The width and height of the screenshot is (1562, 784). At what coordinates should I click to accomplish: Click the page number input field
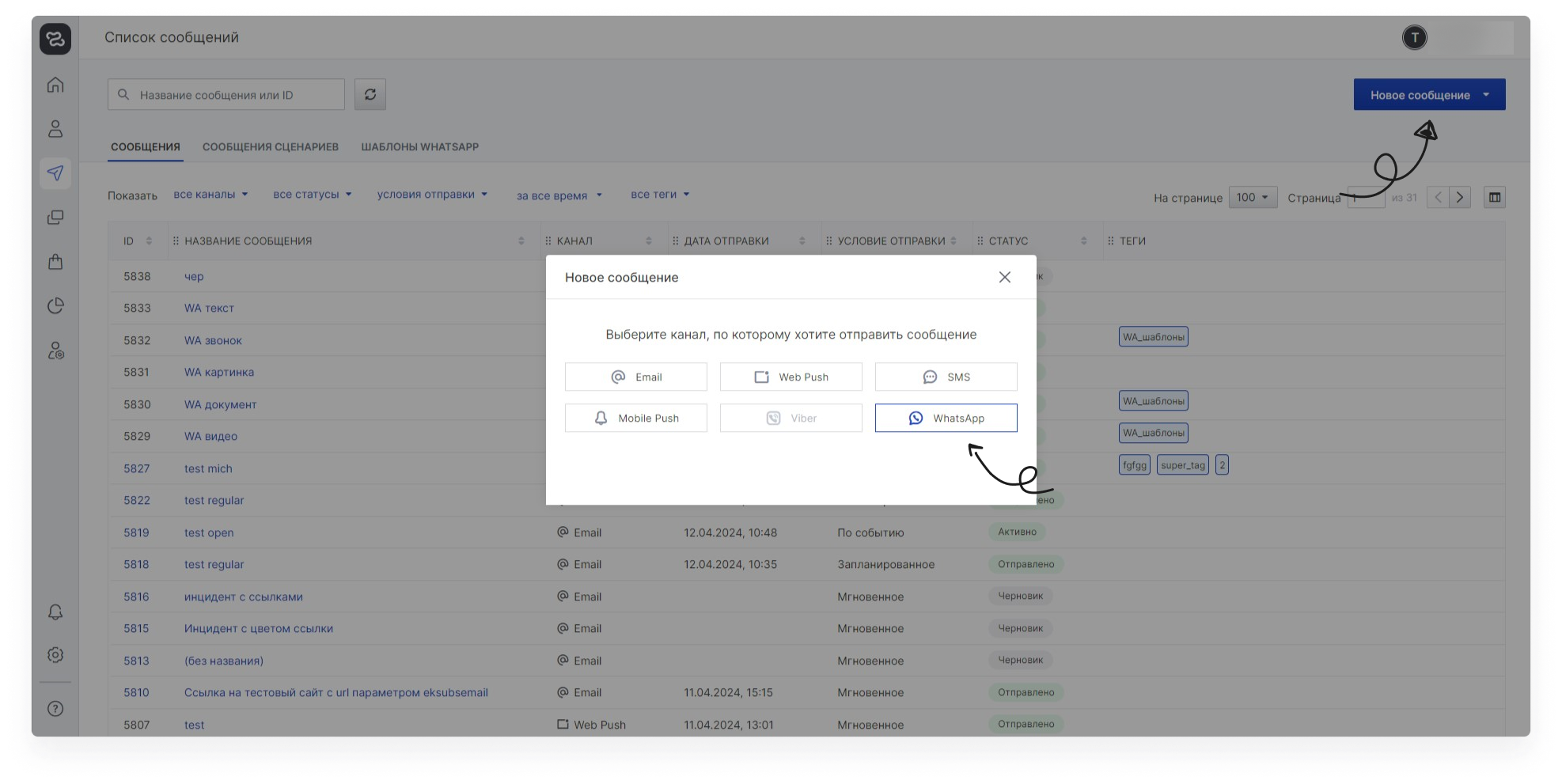pos(1367,198)
